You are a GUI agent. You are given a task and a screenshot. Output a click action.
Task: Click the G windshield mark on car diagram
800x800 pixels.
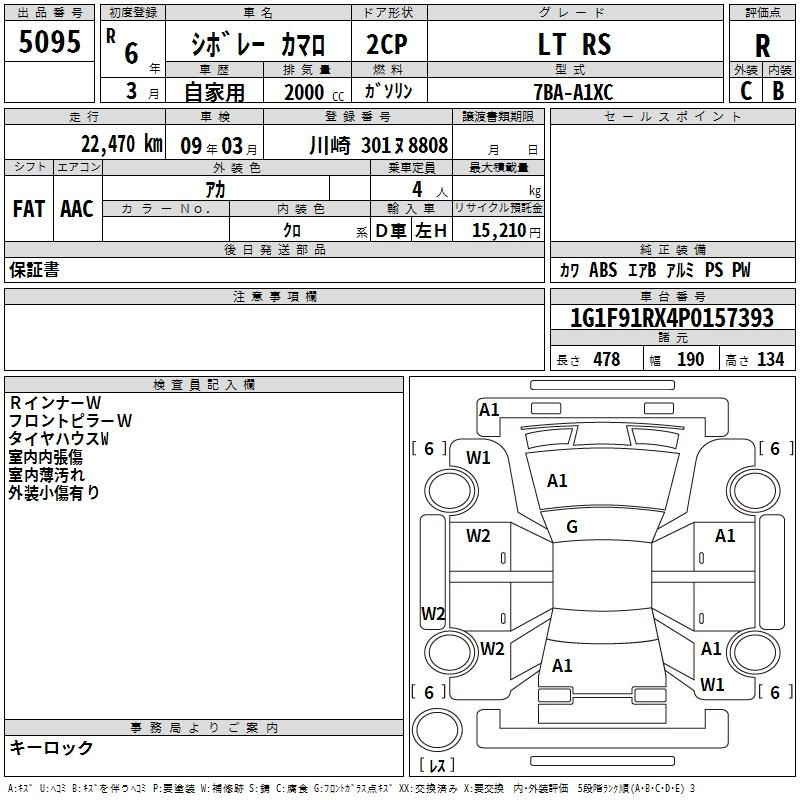(572, 527)
